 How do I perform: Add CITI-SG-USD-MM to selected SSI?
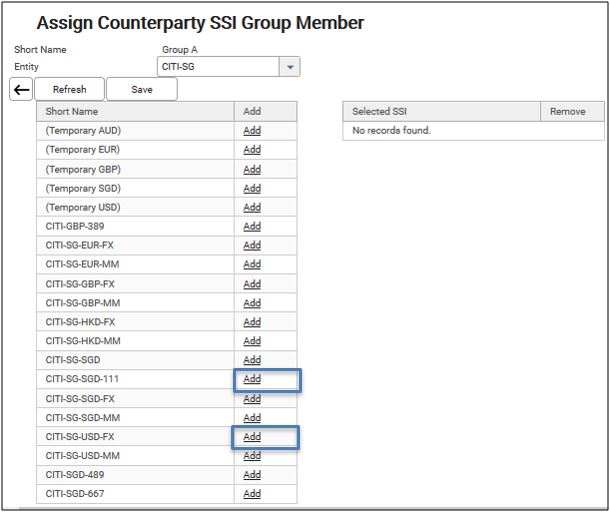coord(252,456)
